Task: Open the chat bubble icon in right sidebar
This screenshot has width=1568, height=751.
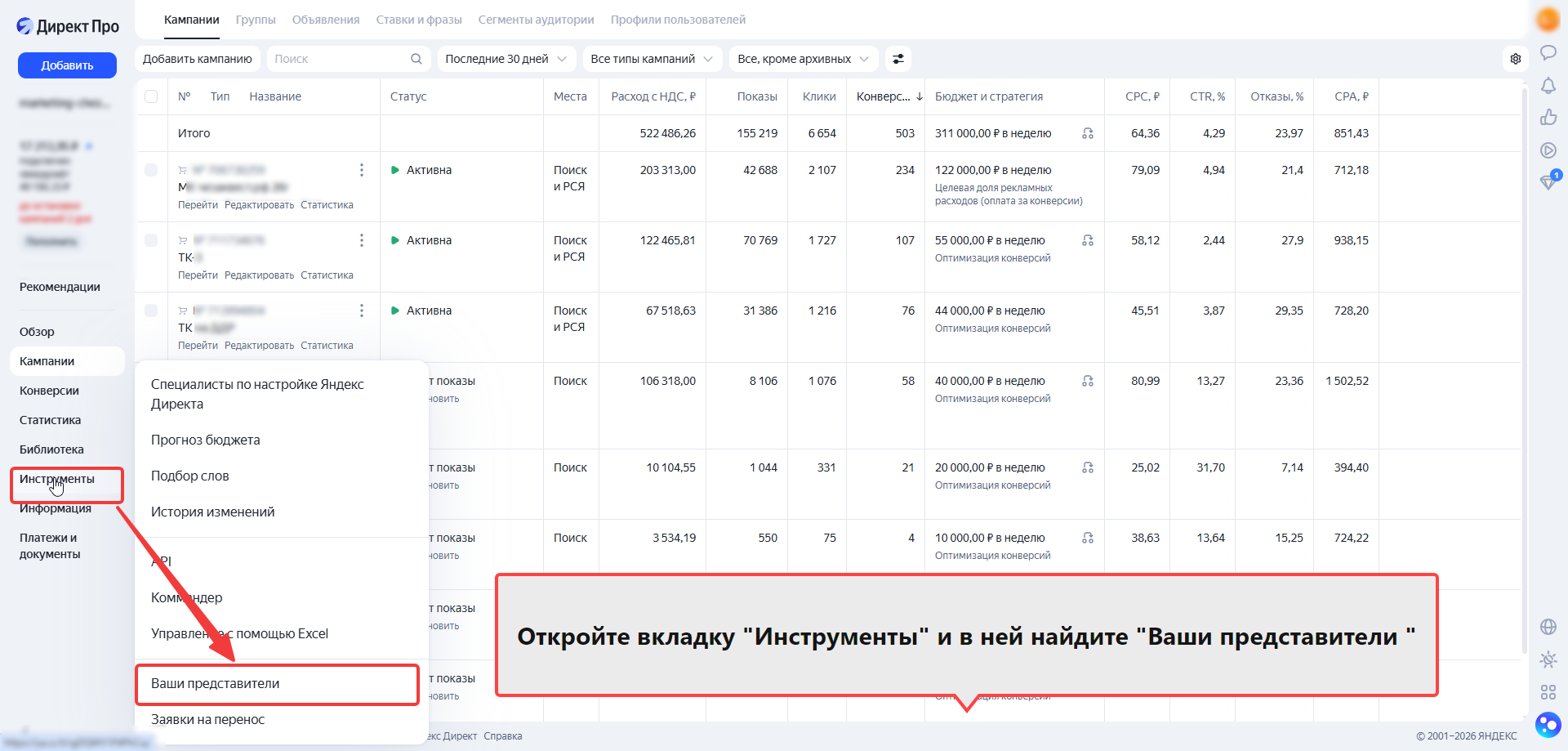Action: [1548, 53]
